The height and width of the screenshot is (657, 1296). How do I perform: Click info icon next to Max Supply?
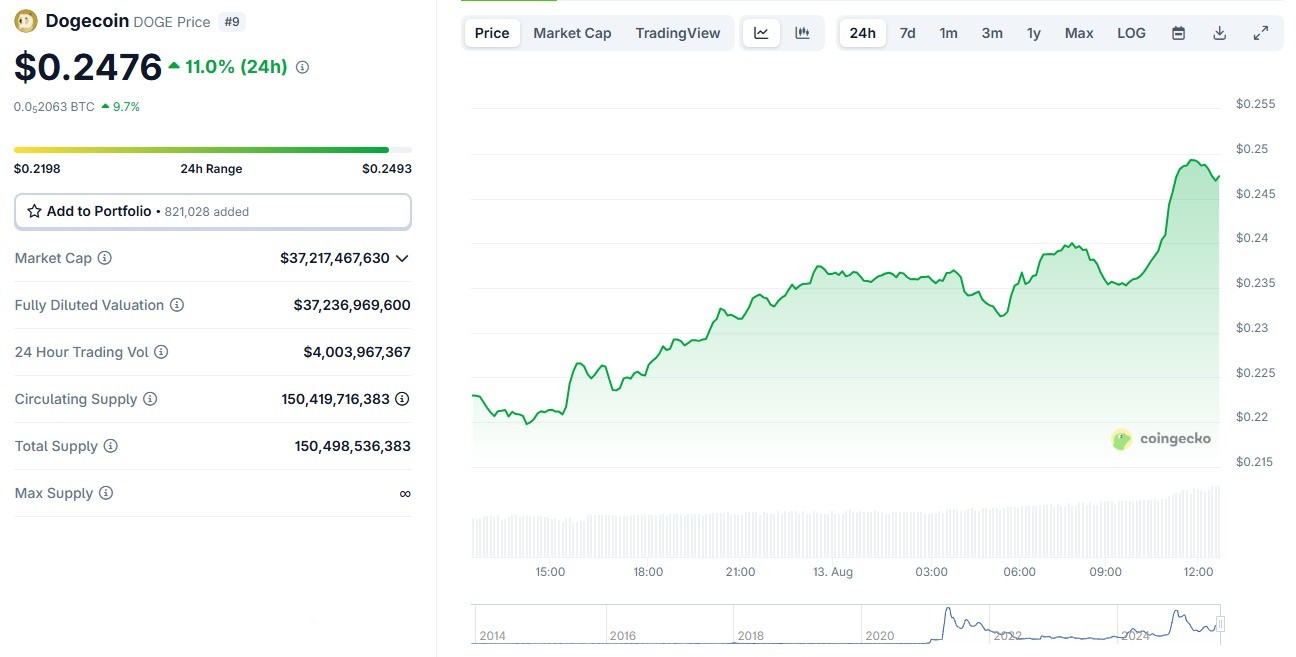(106, 493)
